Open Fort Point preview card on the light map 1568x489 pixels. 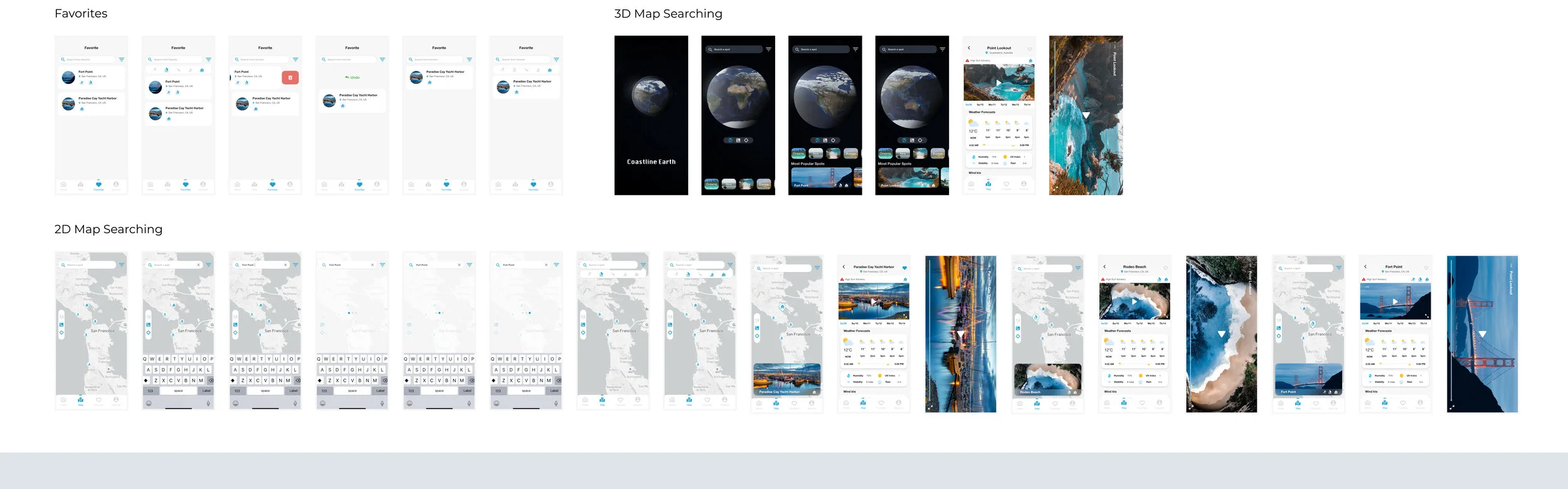(x=1309, y=379)
